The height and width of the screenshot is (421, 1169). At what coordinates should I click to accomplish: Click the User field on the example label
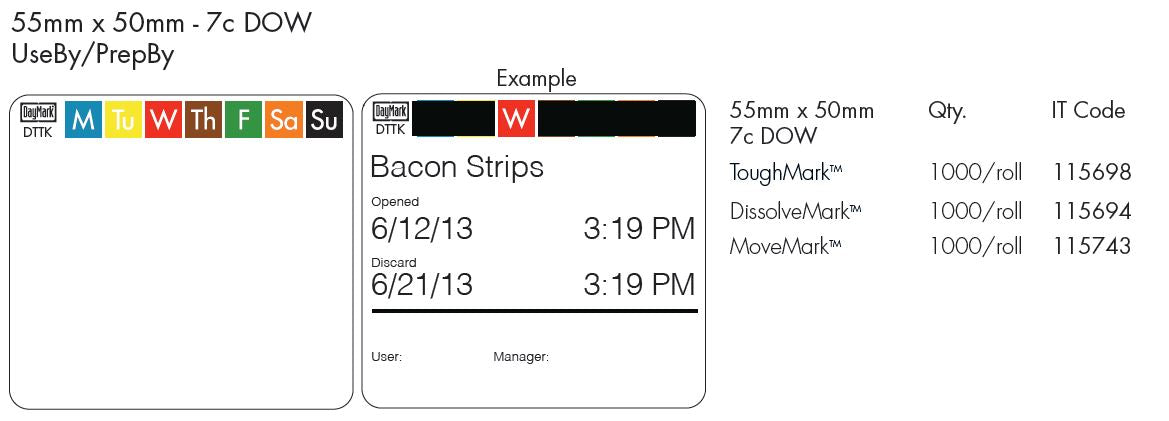386,357
